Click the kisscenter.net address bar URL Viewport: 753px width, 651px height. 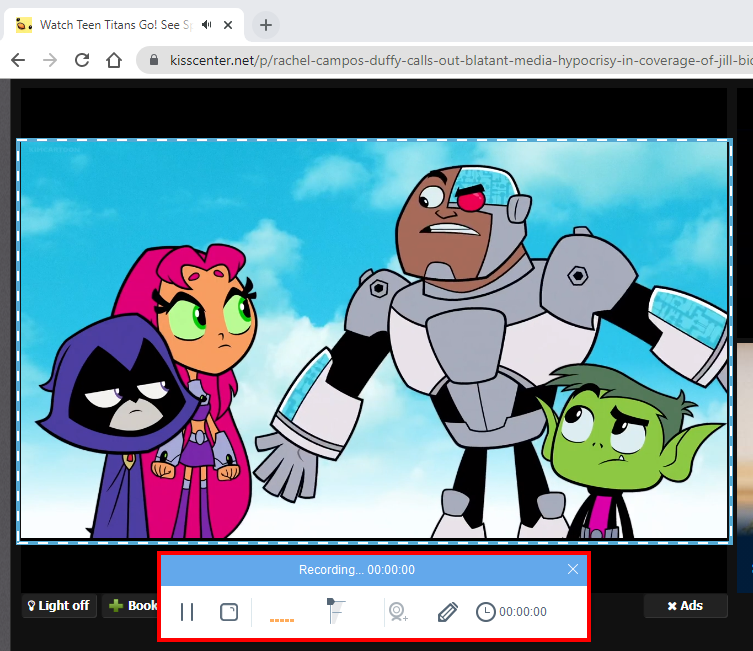coord(461,60)
